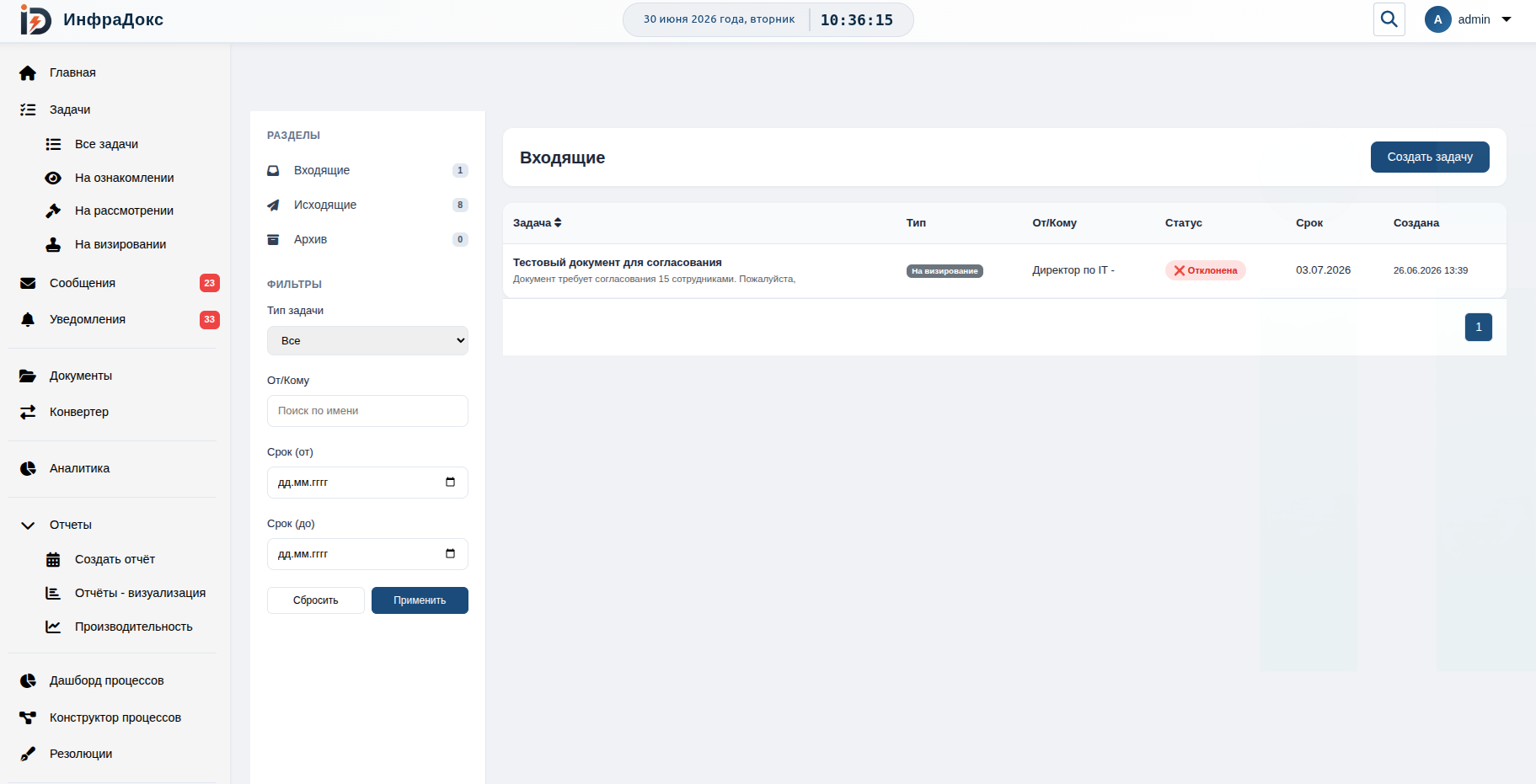
Task: Expand the Тип задачи dropdown
Action: click(367, 341)
